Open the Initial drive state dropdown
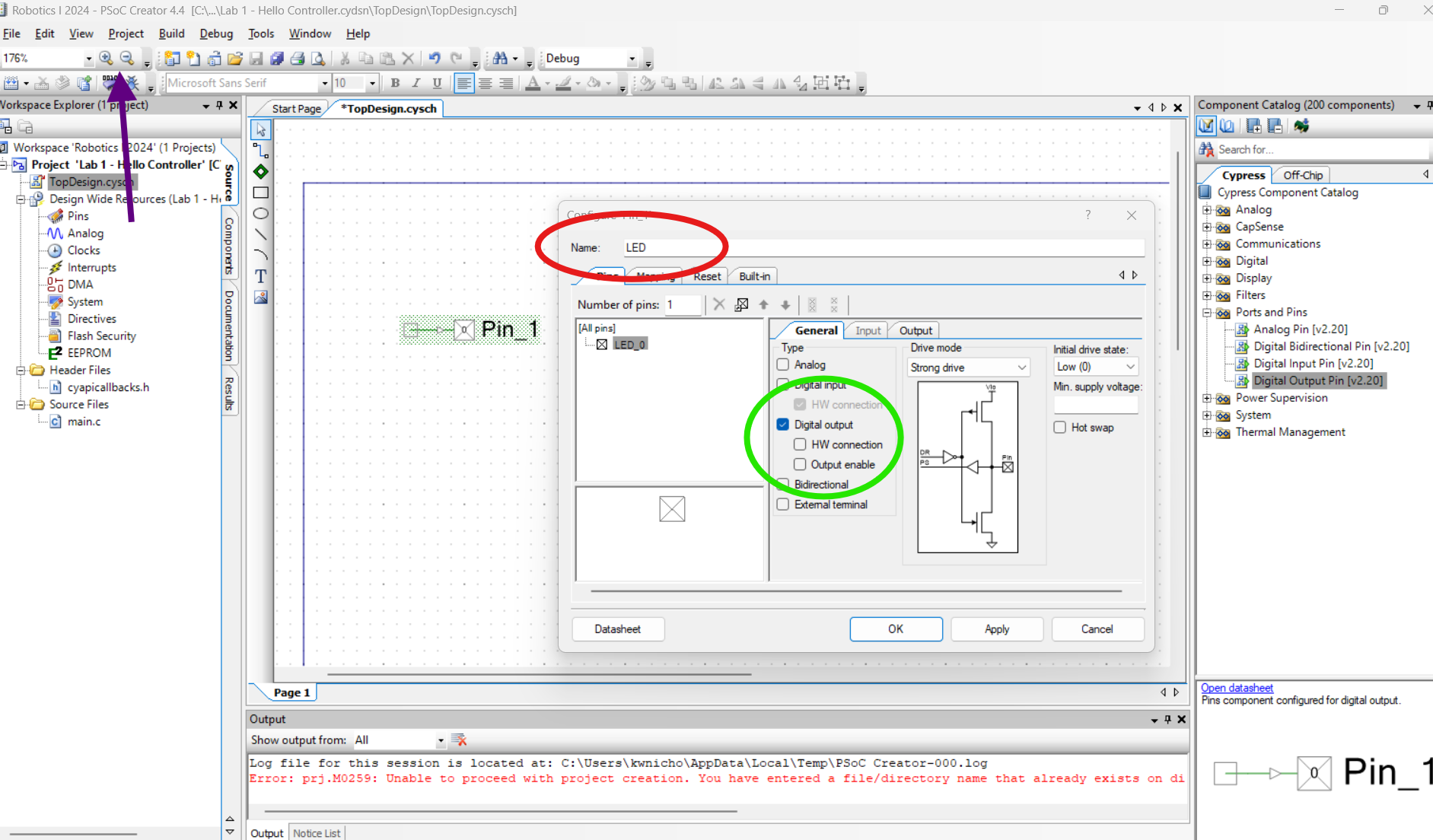This screenshot has width=1433, height=840. pos(1096,367)
